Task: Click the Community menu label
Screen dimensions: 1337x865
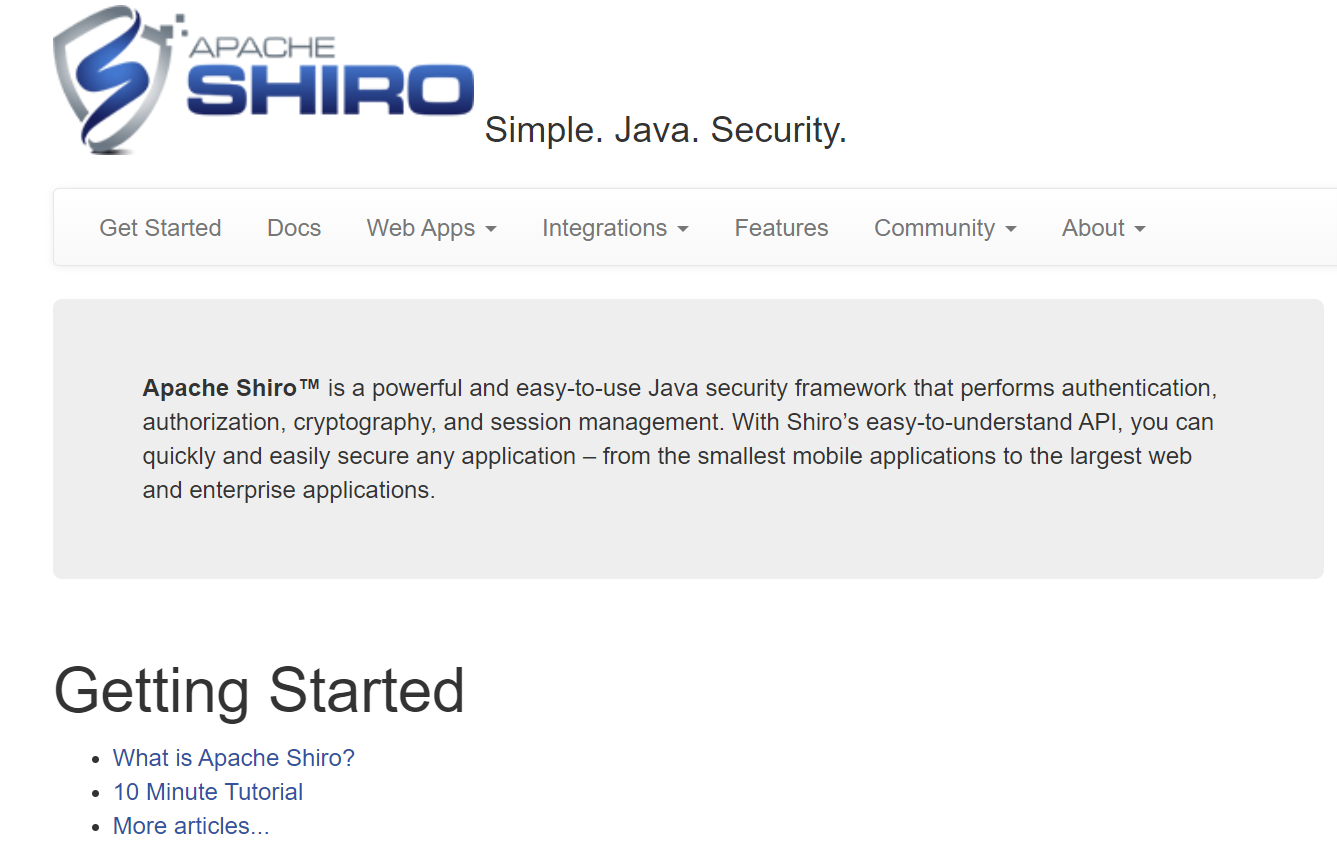Action: coord(934,228)
